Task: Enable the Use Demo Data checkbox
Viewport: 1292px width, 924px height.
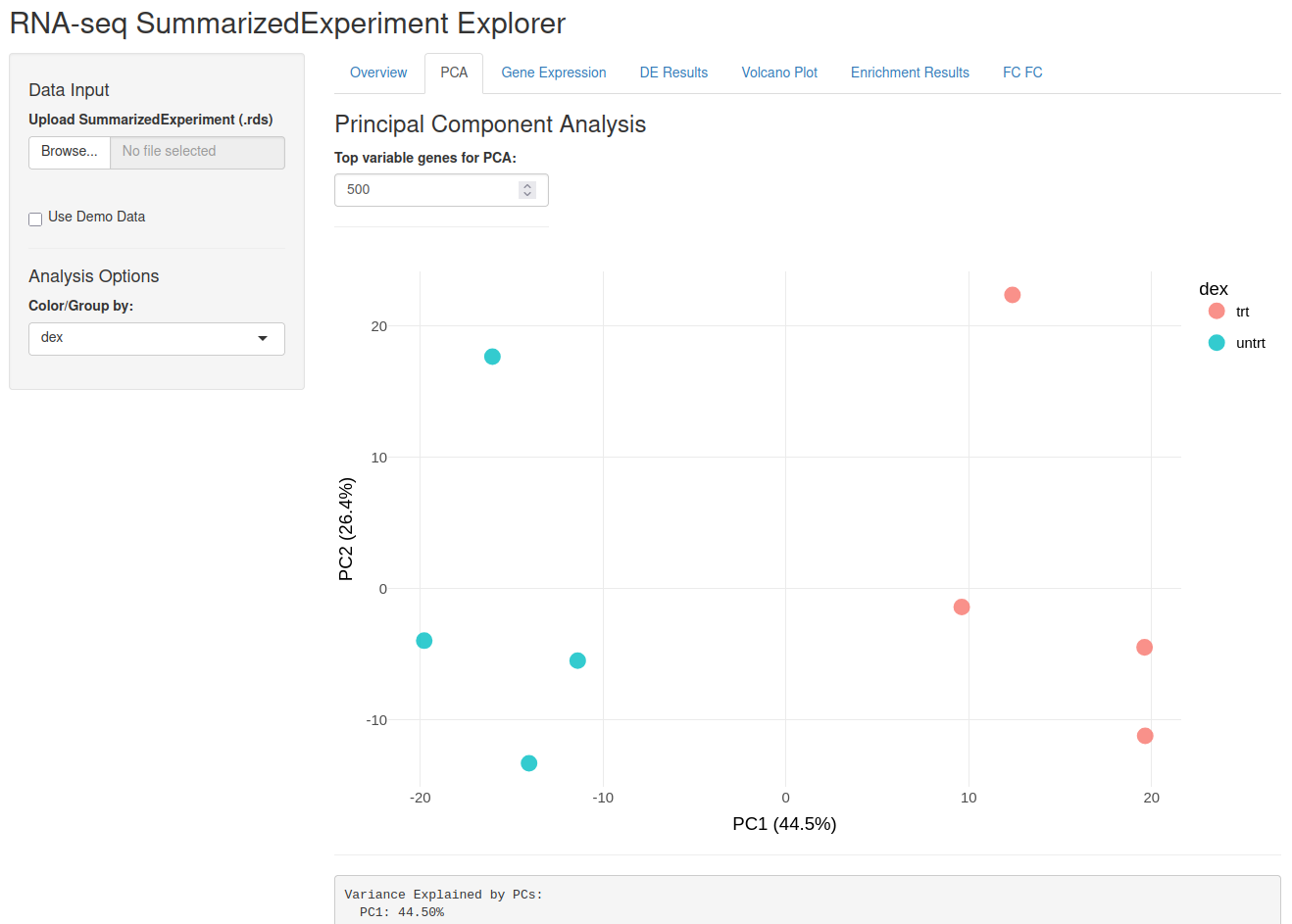Action: [x=35, y=219]
